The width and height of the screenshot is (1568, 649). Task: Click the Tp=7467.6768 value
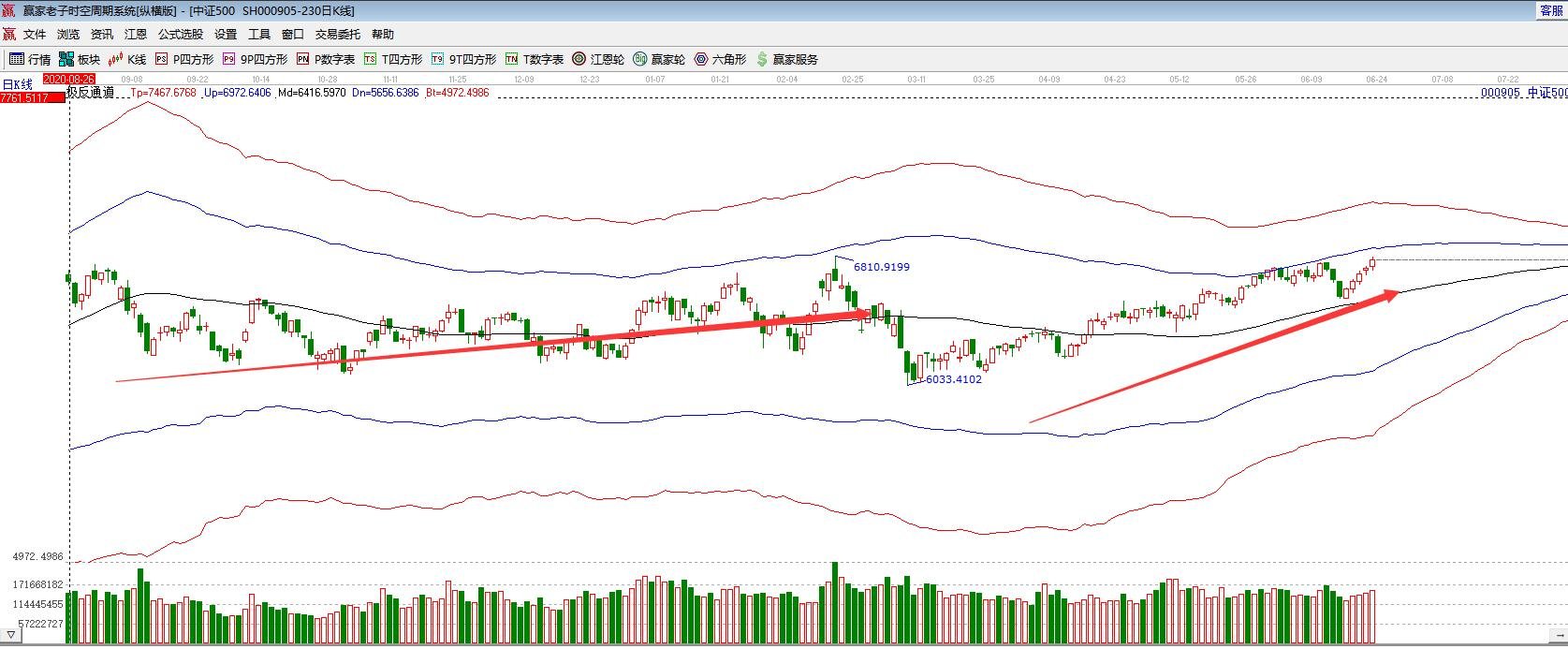click(x=164, y=93)
